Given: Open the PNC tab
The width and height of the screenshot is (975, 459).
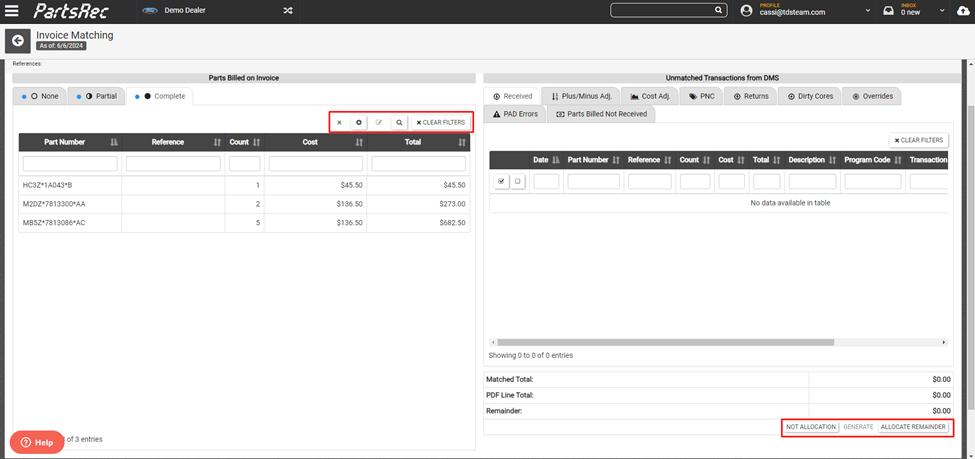Looking at the screenshot, I should 701,96.
